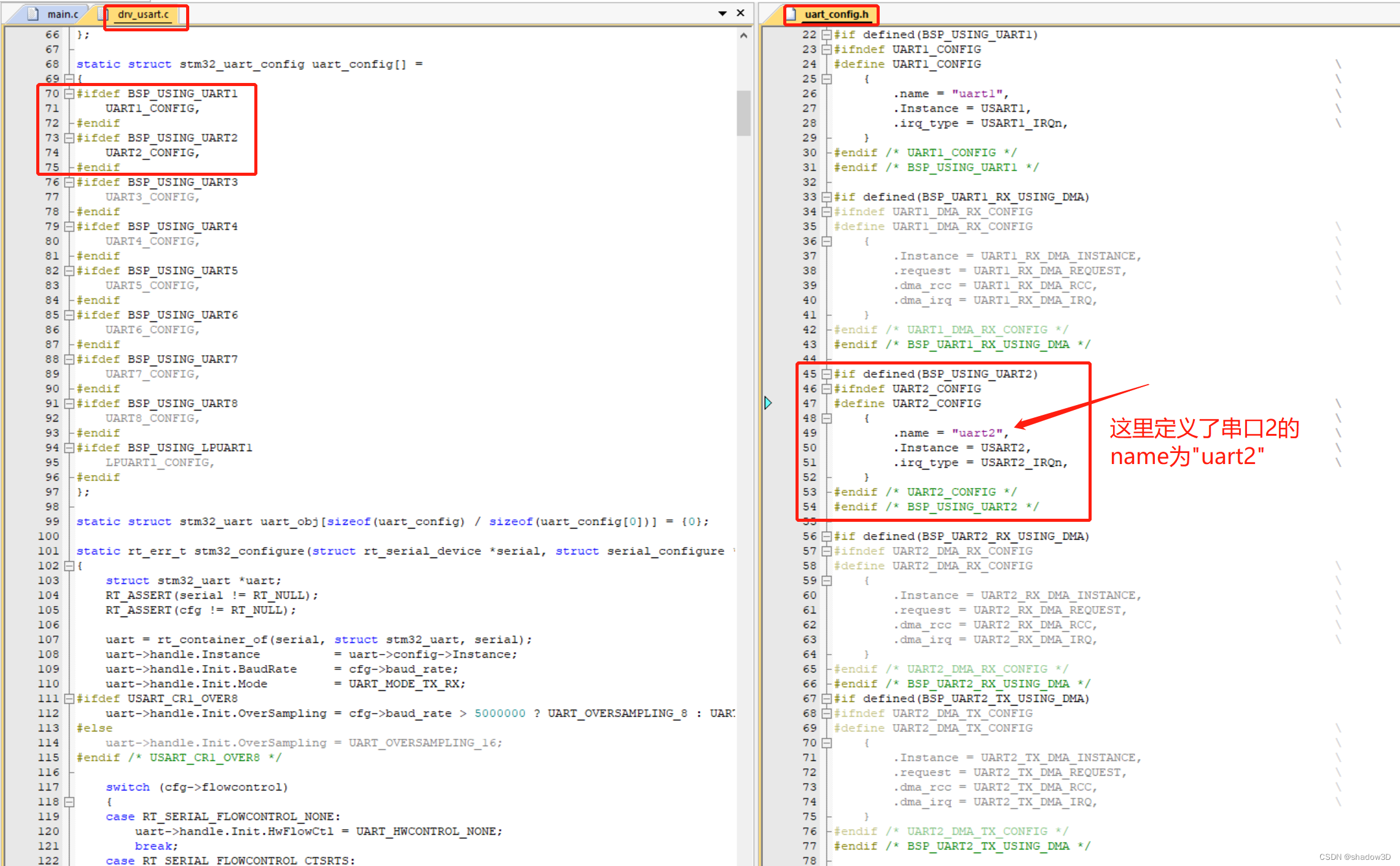Click the left editor scroll-up arrow
The height and width of the screenshot is (866, 1400).
click(743, 36)
